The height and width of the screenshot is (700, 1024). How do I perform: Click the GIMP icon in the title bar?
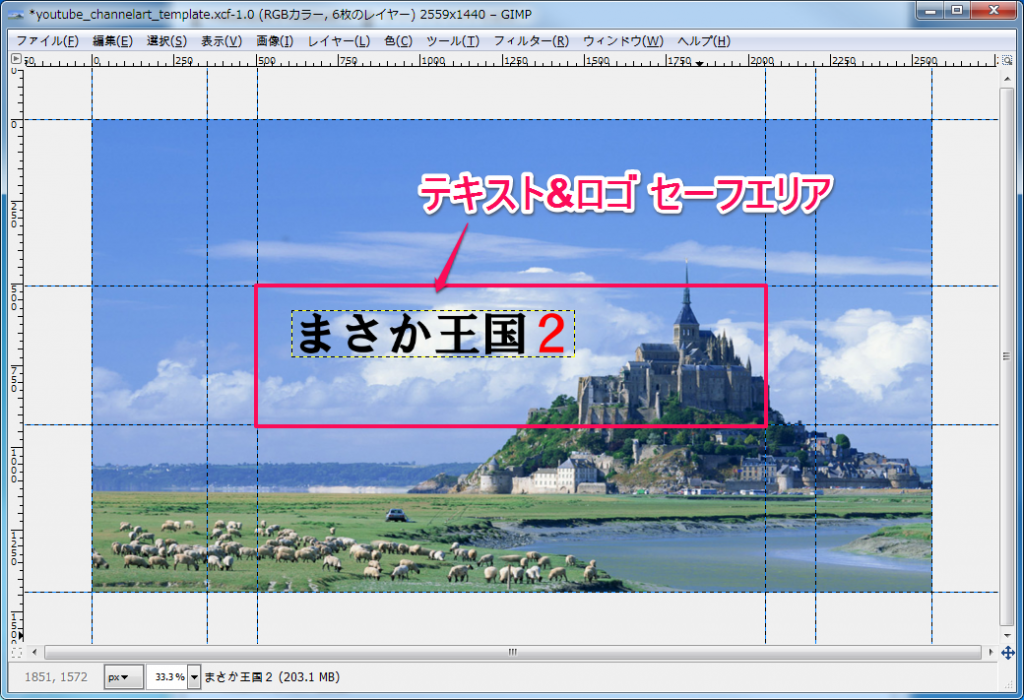[x=15, y=14]
